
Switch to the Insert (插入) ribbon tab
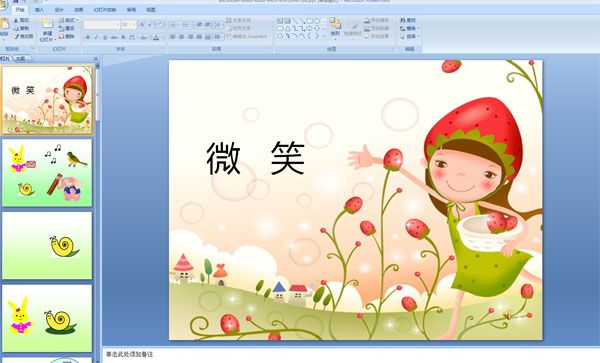coord(39,10)
